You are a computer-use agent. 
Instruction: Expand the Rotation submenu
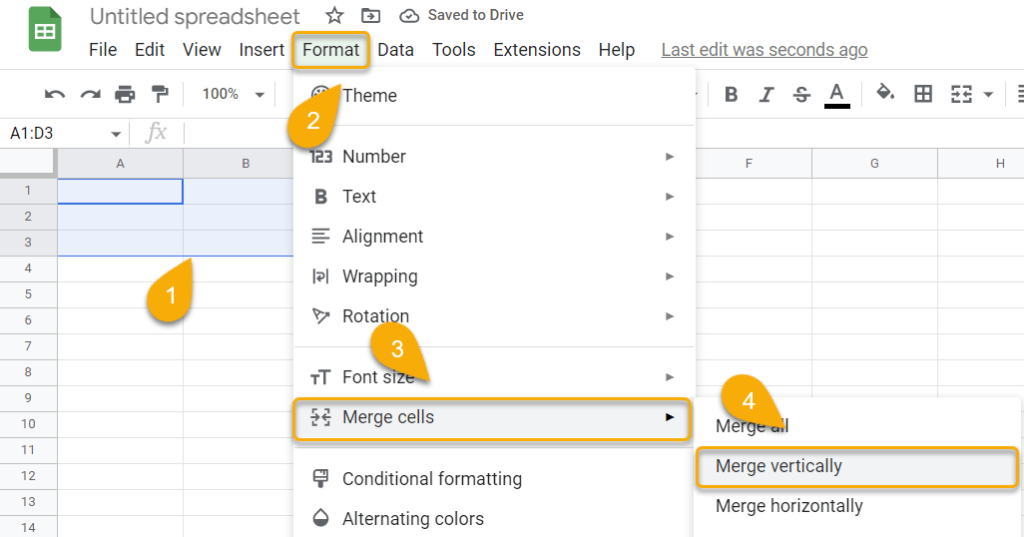click(x=493, y=316)
